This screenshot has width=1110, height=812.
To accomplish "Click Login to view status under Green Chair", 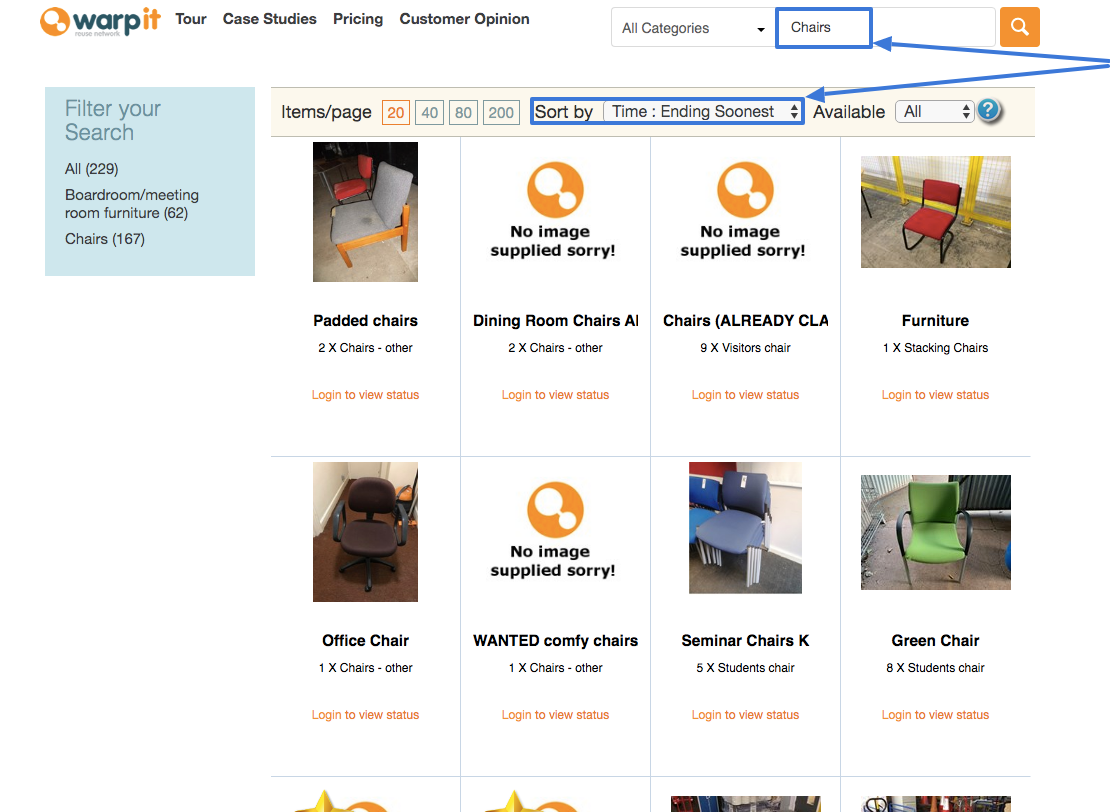I will (935, 715).
